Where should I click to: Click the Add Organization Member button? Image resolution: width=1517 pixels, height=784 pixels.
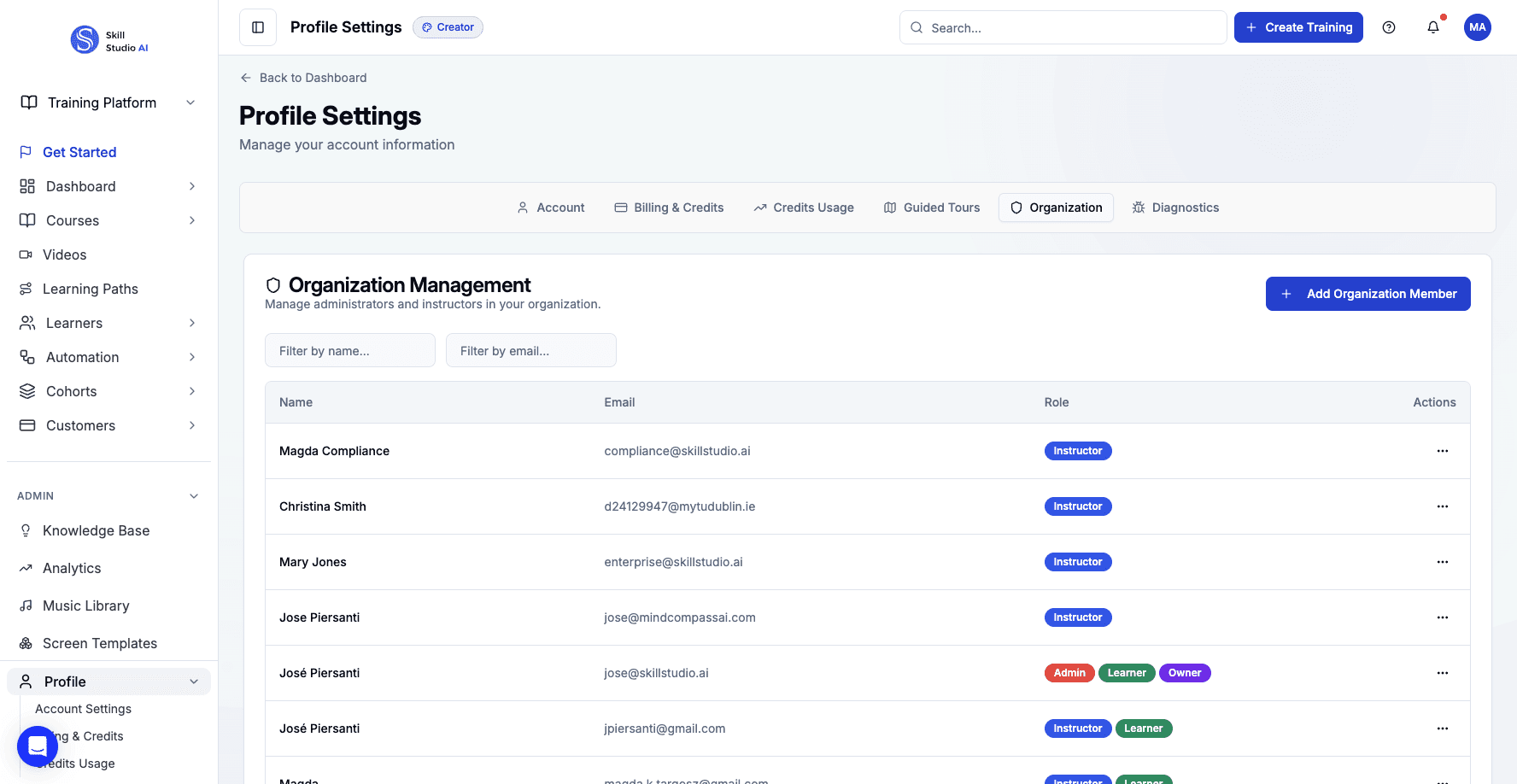pos(1368,293)
